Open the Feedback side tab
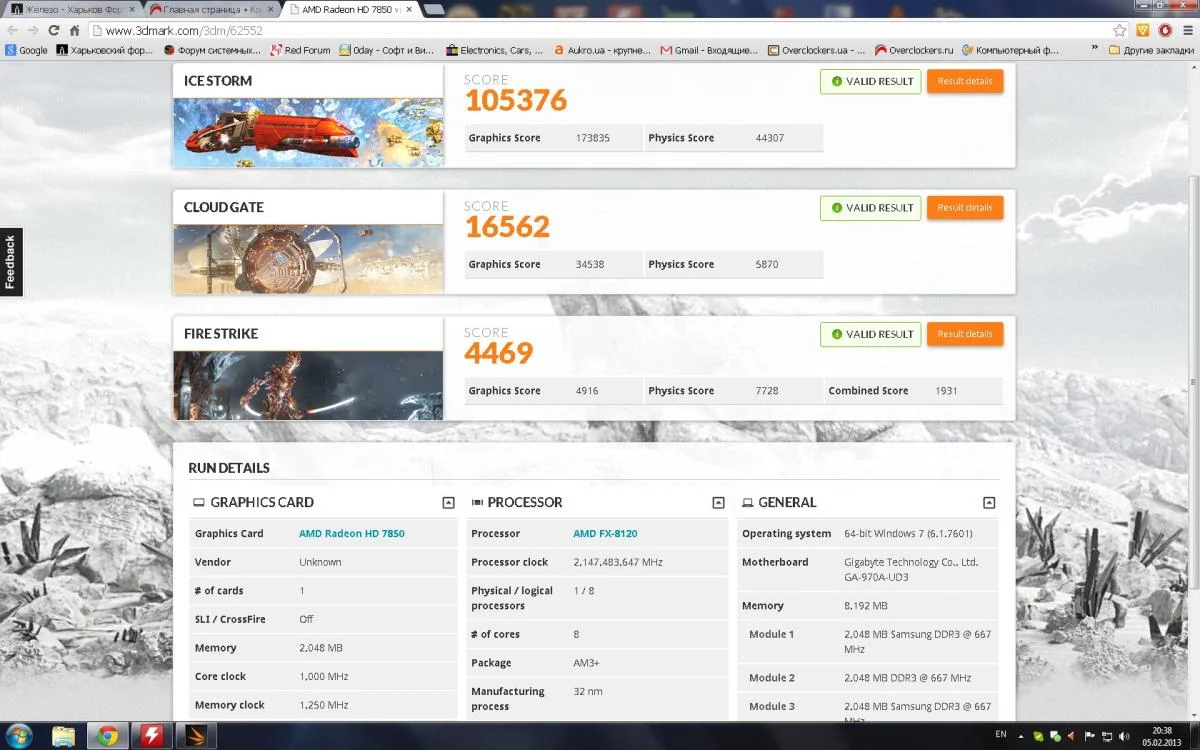Screen dimensions: 1200x750 pyautogui.click(x=10, y=262)
